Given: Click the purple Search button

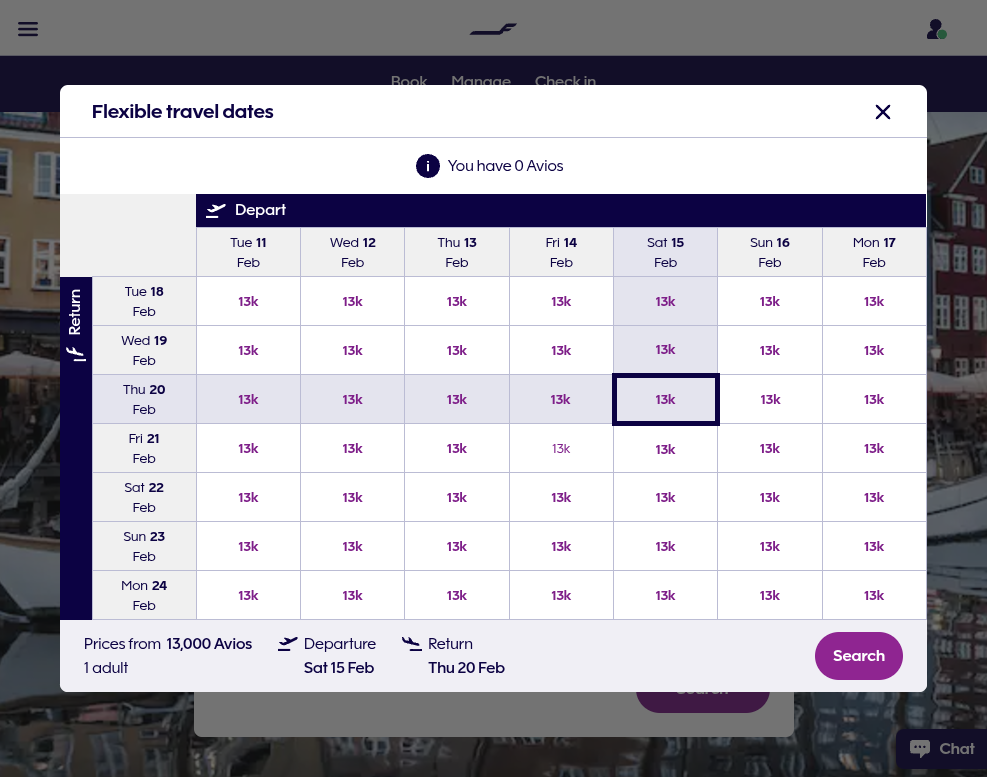Looking at the screenshot, I should pos(859,656).
